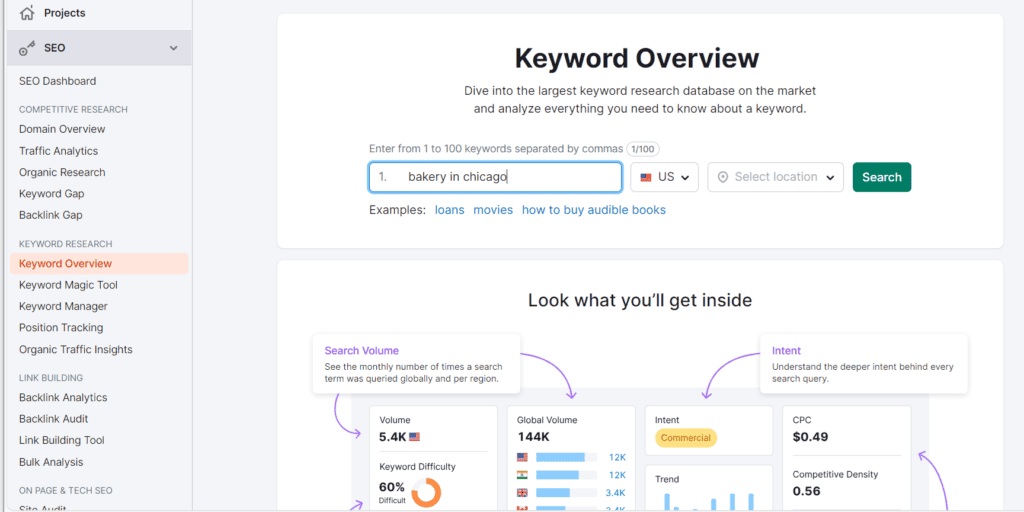Click the Projects home icon
This screenshot has height=512, width=1024.
coord(27,12)
